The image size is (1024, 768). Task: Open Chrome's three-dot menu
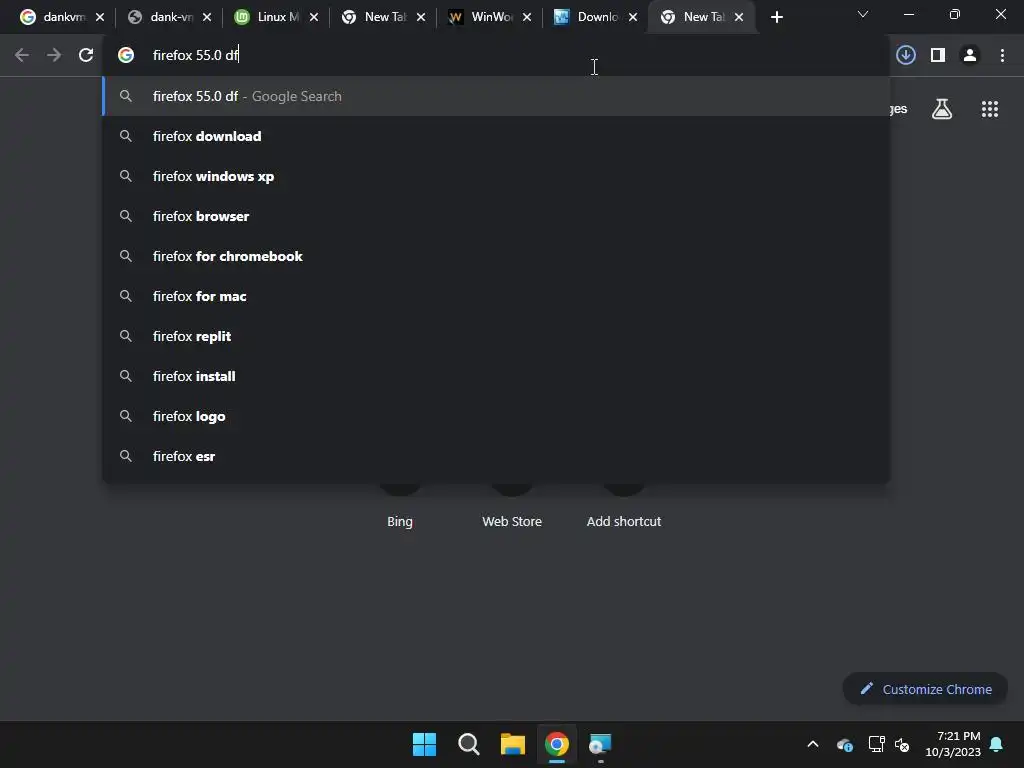[x=1002, y=56]
